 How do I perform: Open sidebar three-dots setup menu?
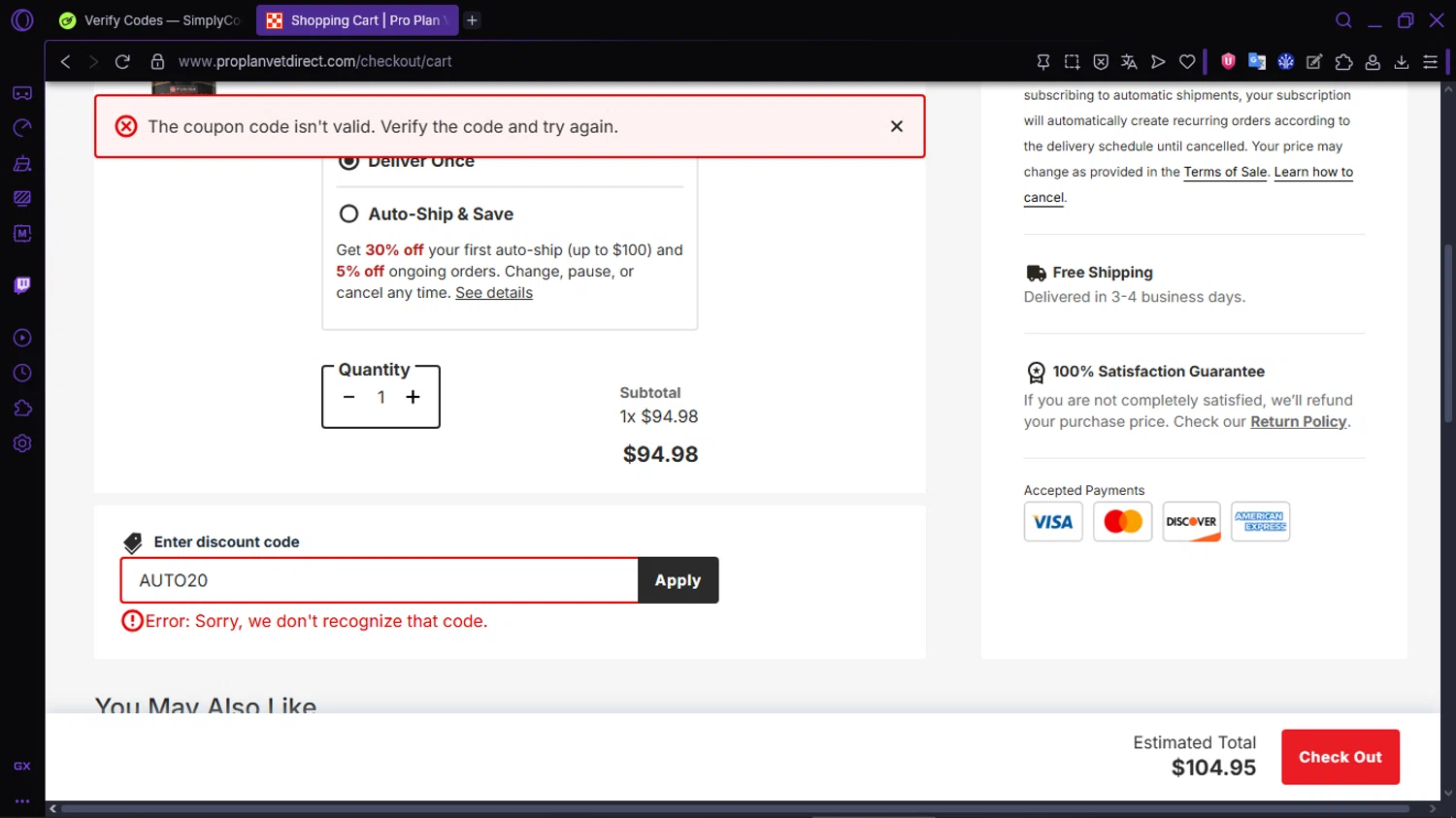pos(22,802)
